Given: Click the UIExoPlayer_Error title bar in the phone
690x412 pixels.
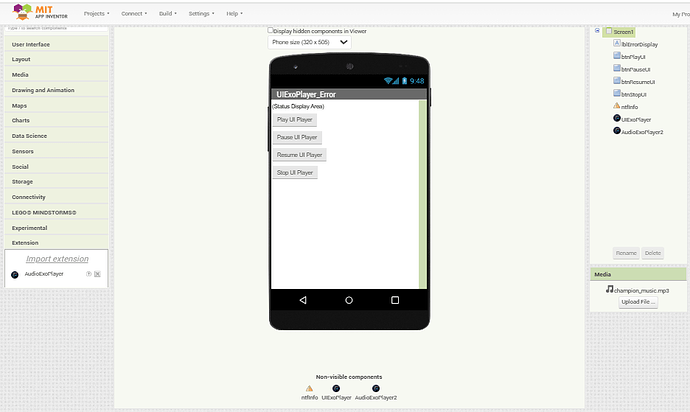Looking at the screenshot, I should coord(349,94).
